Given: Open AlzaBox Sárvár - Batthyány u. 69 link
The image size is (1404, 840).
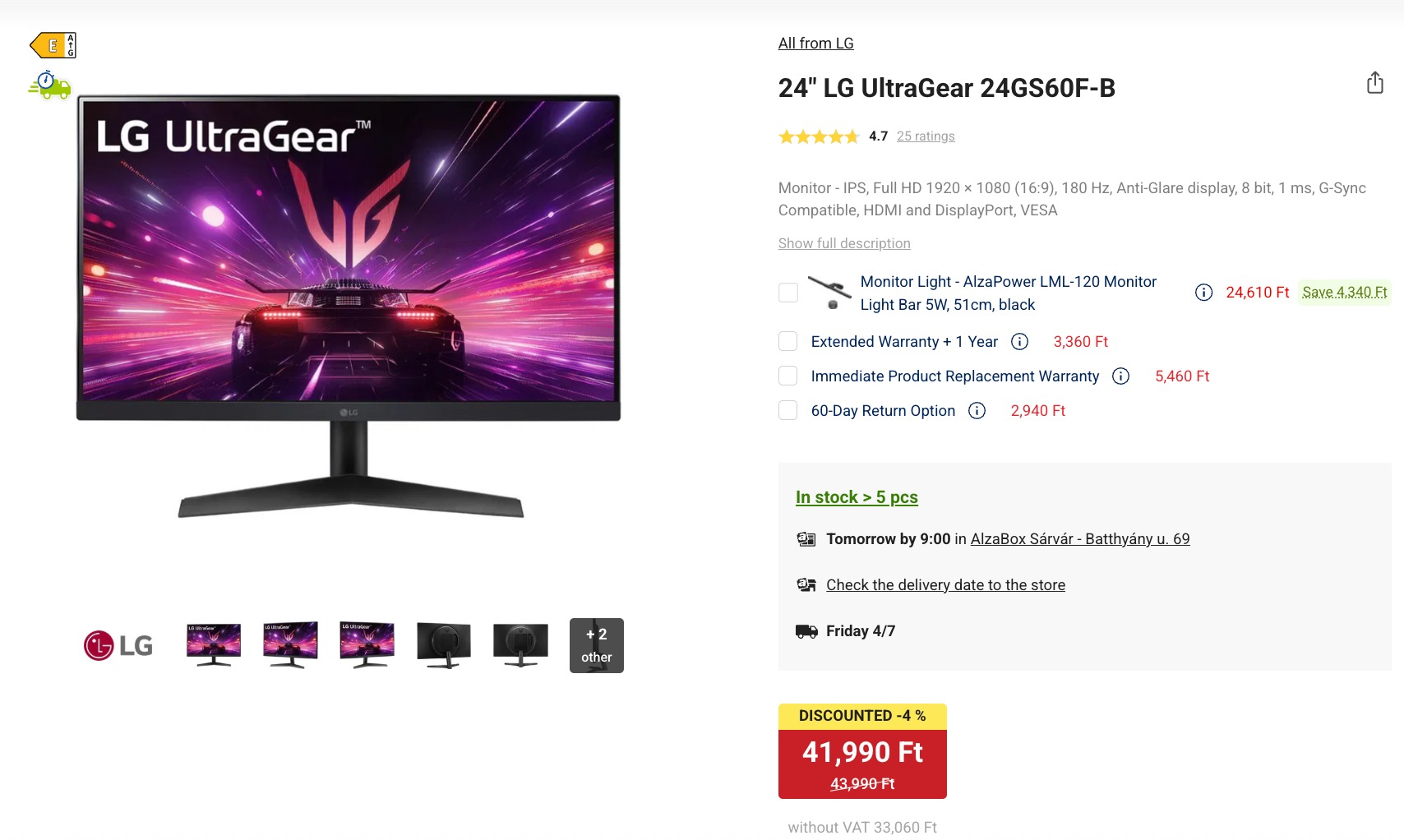Looking at the screenshot, I should (x=1080, y=539).
